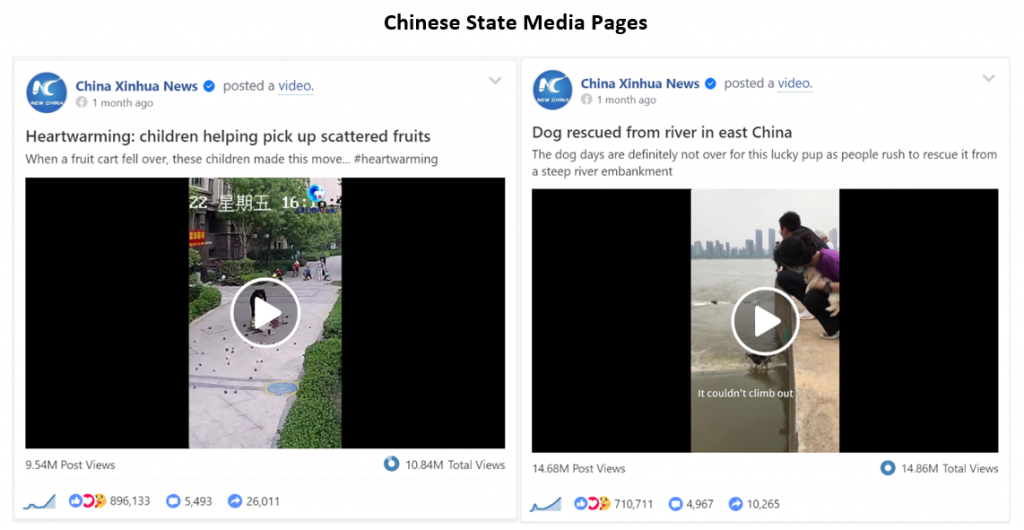Click the share icon beside 10,265
This screenshot has width=1024, height=530.
click(735, 504)
